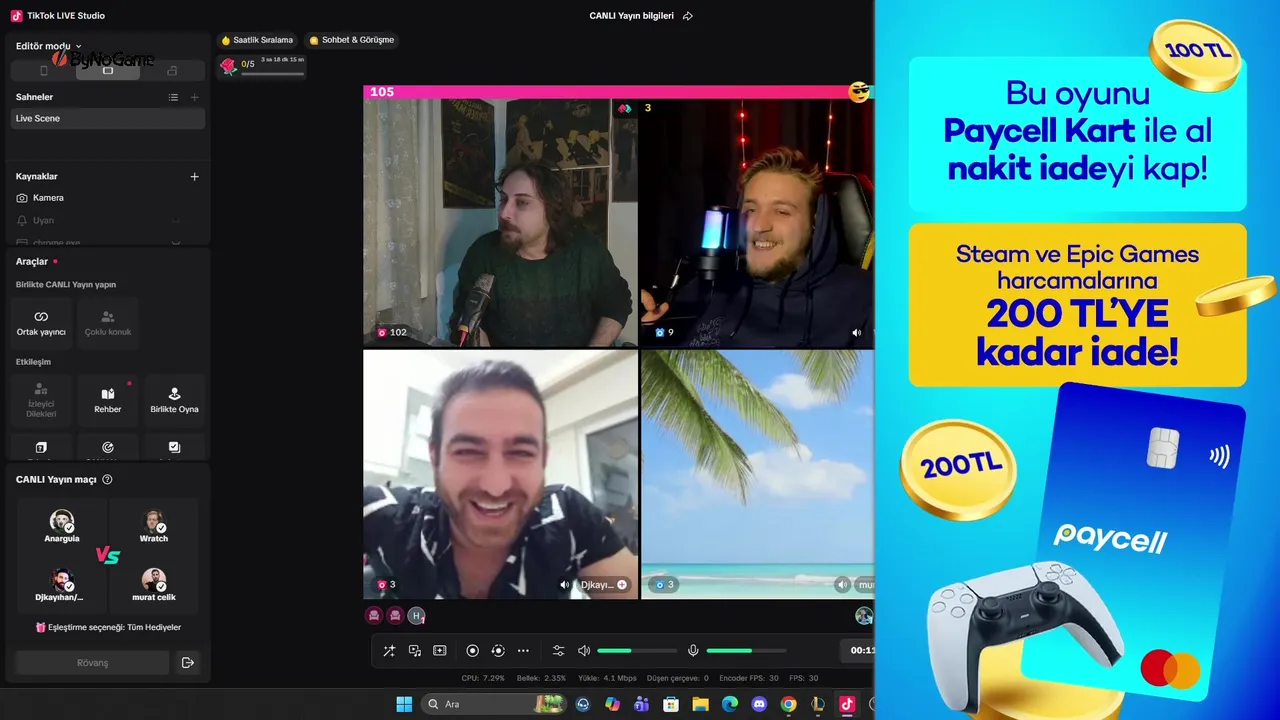This screenshot has width=1280, height=720.
Task: Select Wratch avatar in the match panel
Action: [154, 522]
